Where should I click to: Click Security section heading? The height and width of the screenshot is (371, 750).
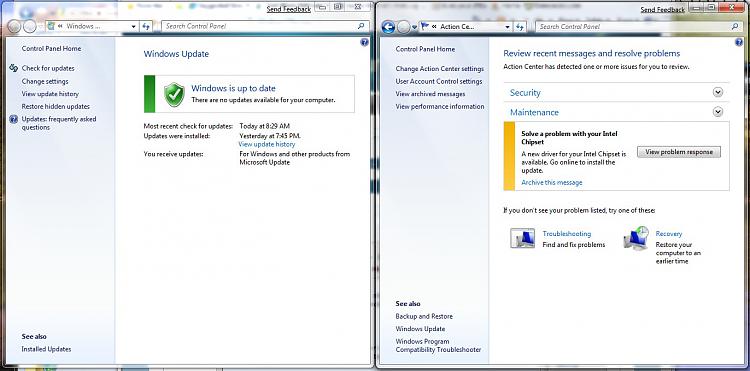[x=525, y=93]
